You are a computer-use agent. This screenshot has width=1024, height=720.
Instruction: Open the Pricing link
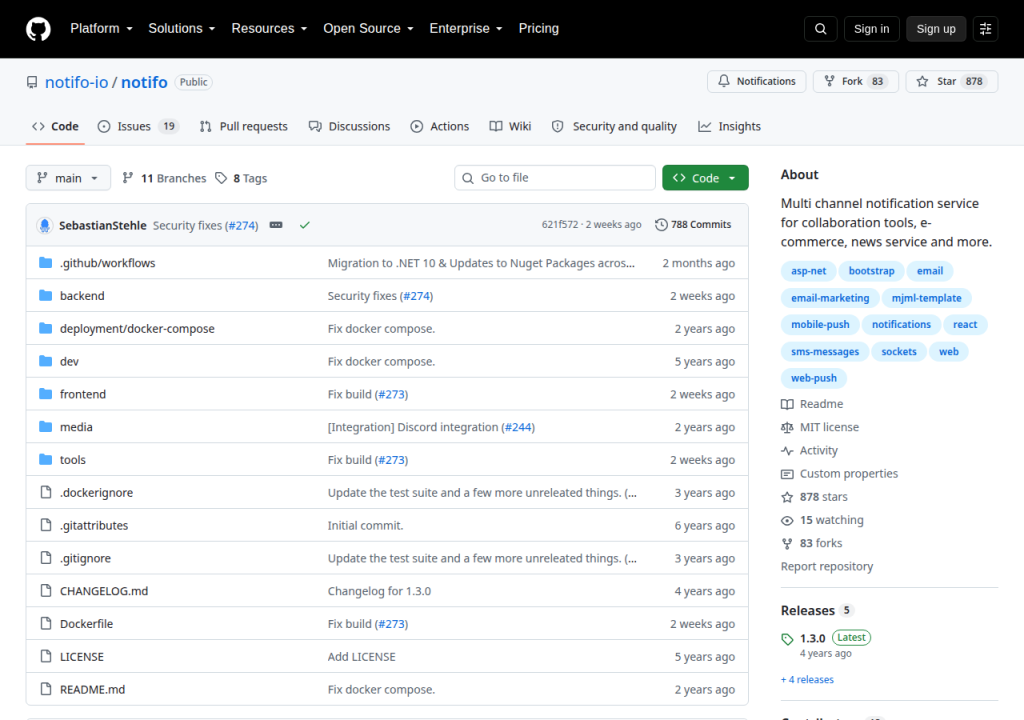pyautogui.click(x=538, y=29)
